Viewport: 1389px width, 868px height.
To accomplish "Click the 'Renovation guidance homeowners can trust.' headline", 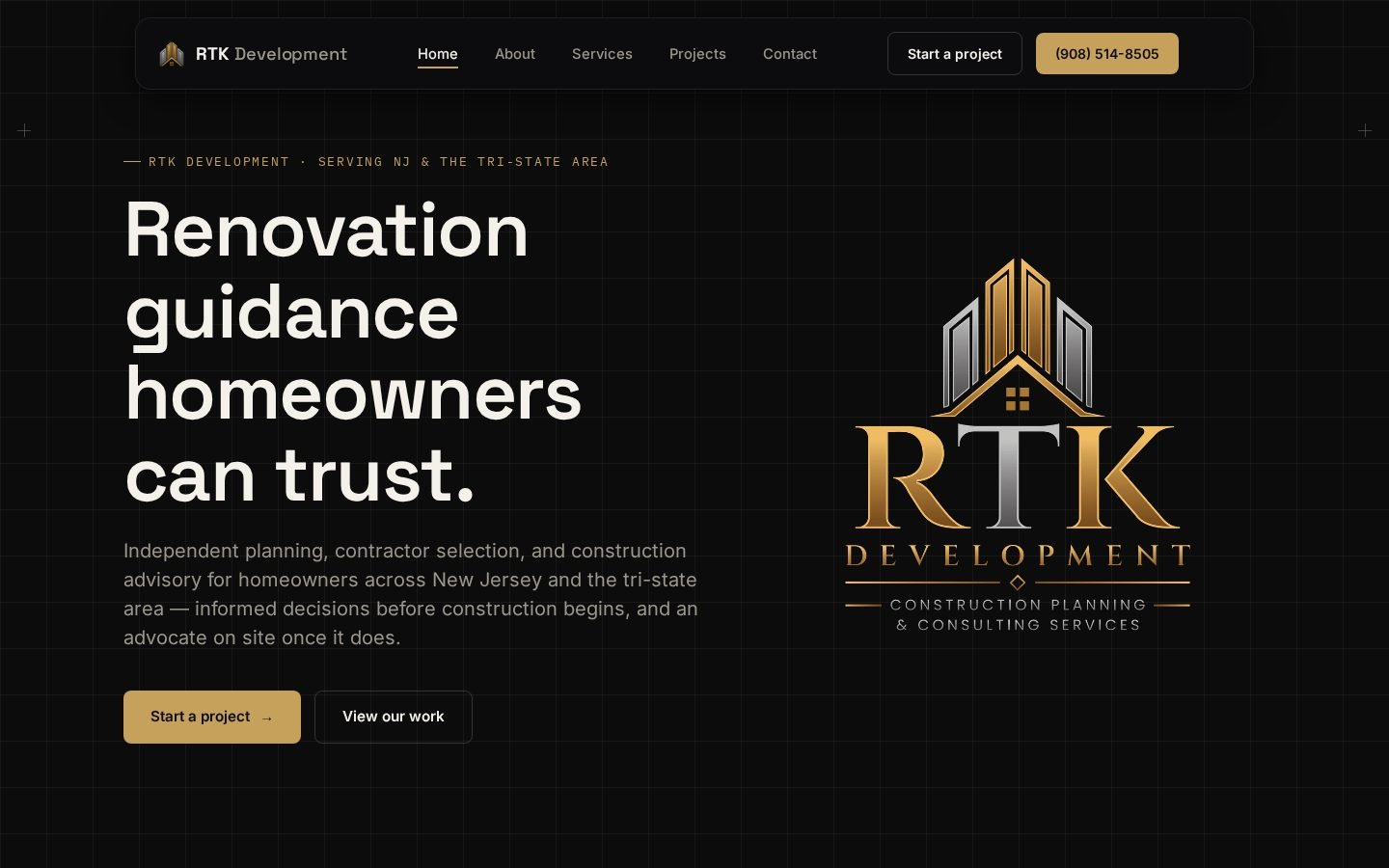I will pyautogui.click(x=354, y=352).
